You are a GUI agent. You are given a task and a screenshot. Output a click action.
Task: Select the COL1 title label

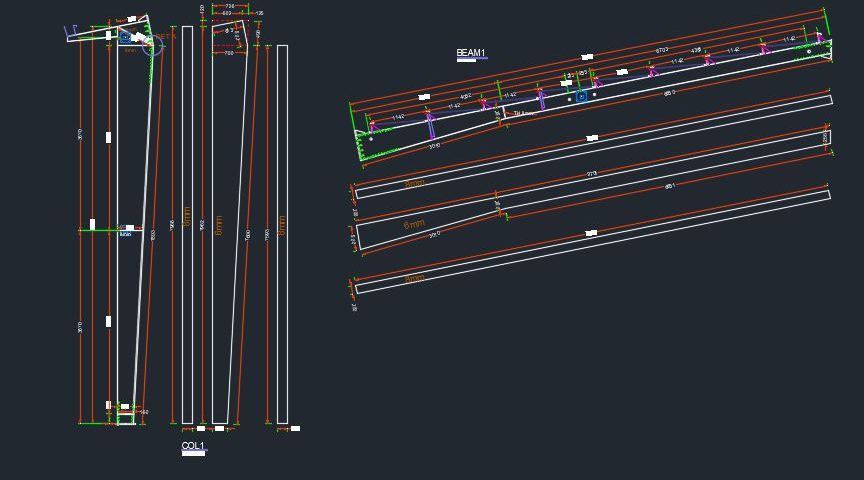click(192, 446)
